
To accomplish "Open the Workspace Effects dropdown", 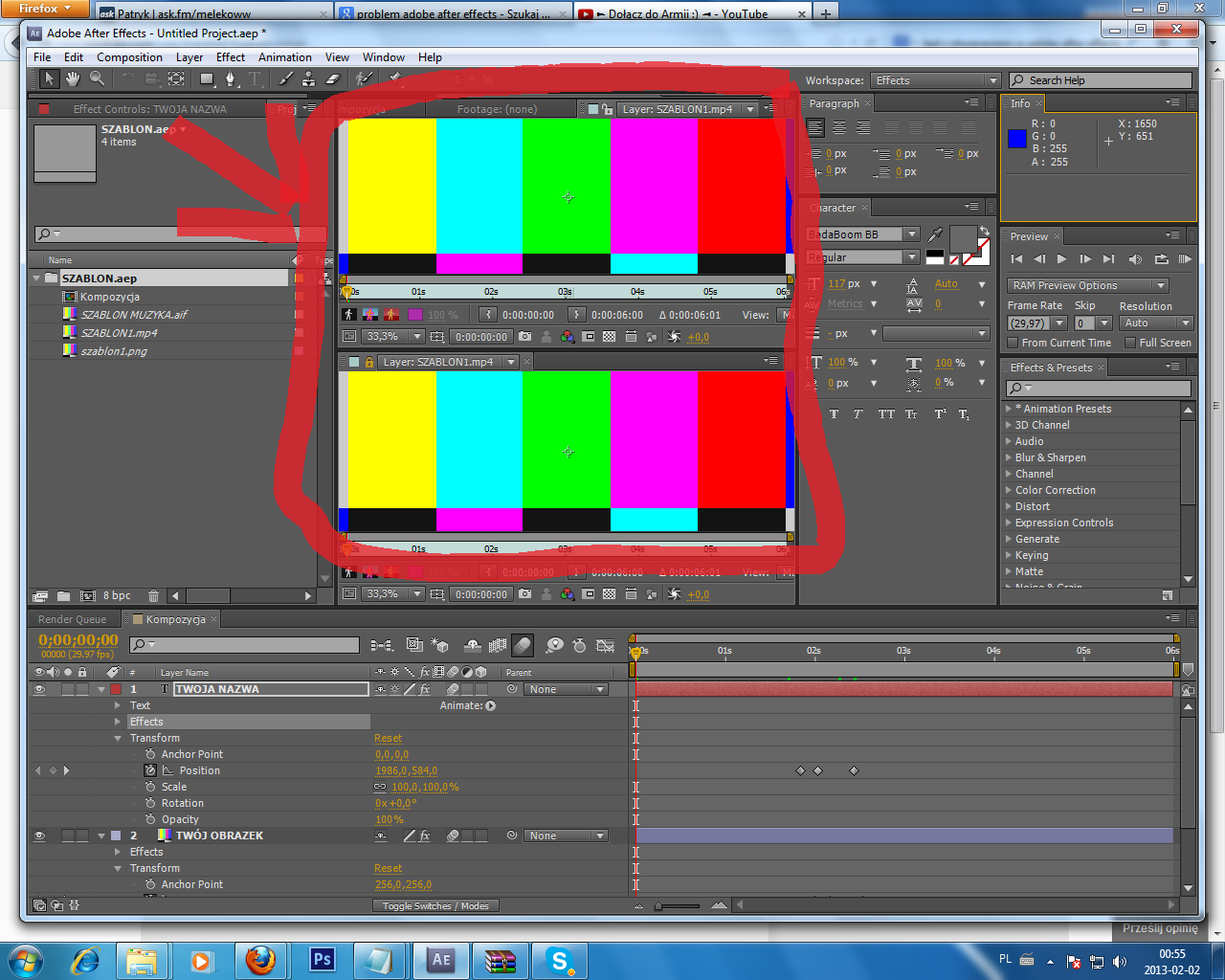I will point(934,80).
